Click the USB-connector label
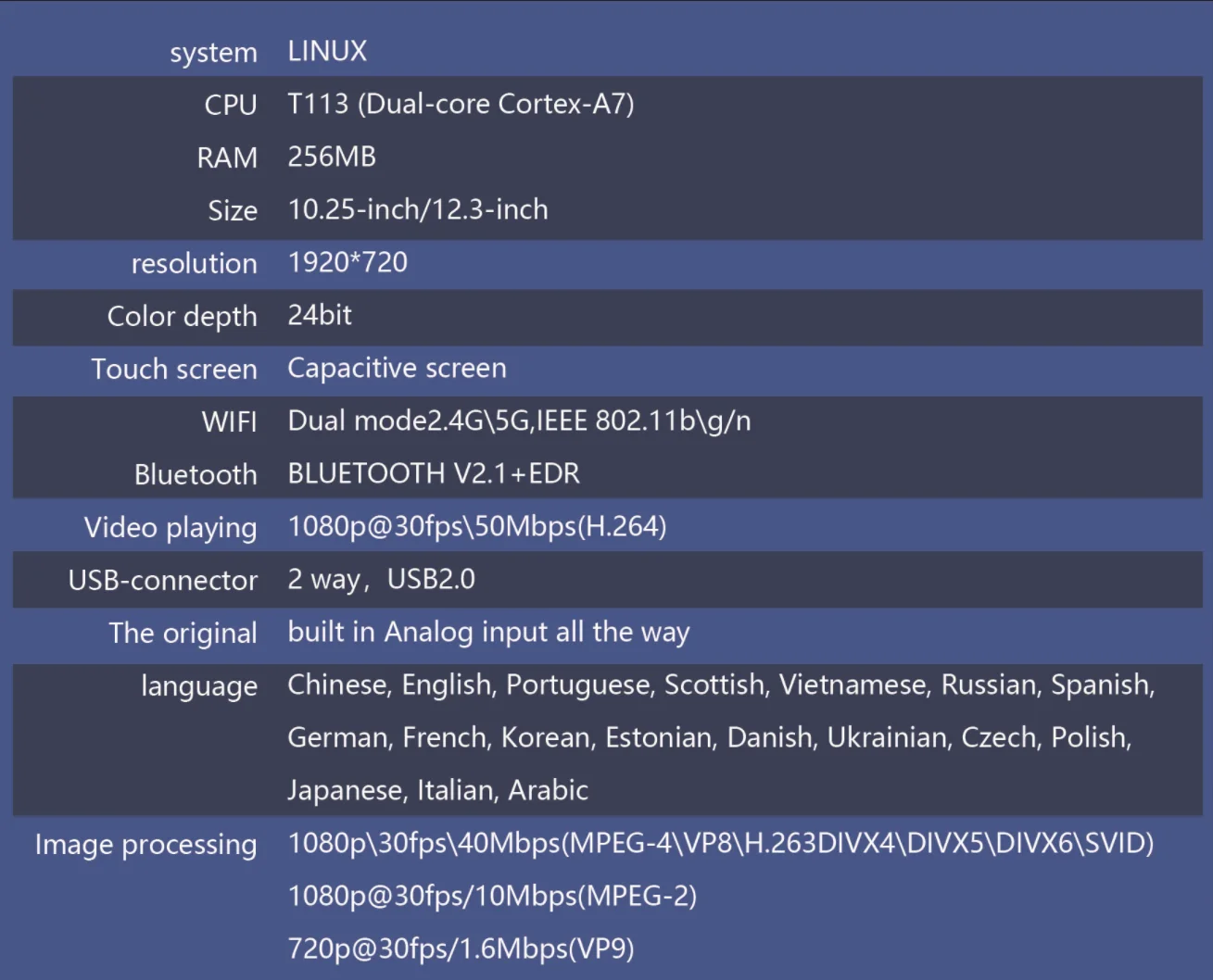1213x980 pixels. [162, 580]
